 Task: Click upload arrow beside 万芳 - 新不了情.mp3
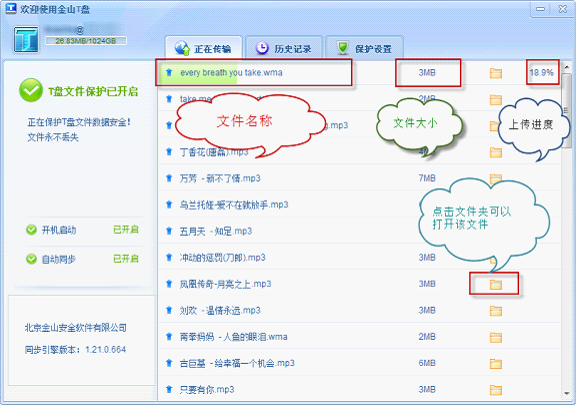pos(169,178)
